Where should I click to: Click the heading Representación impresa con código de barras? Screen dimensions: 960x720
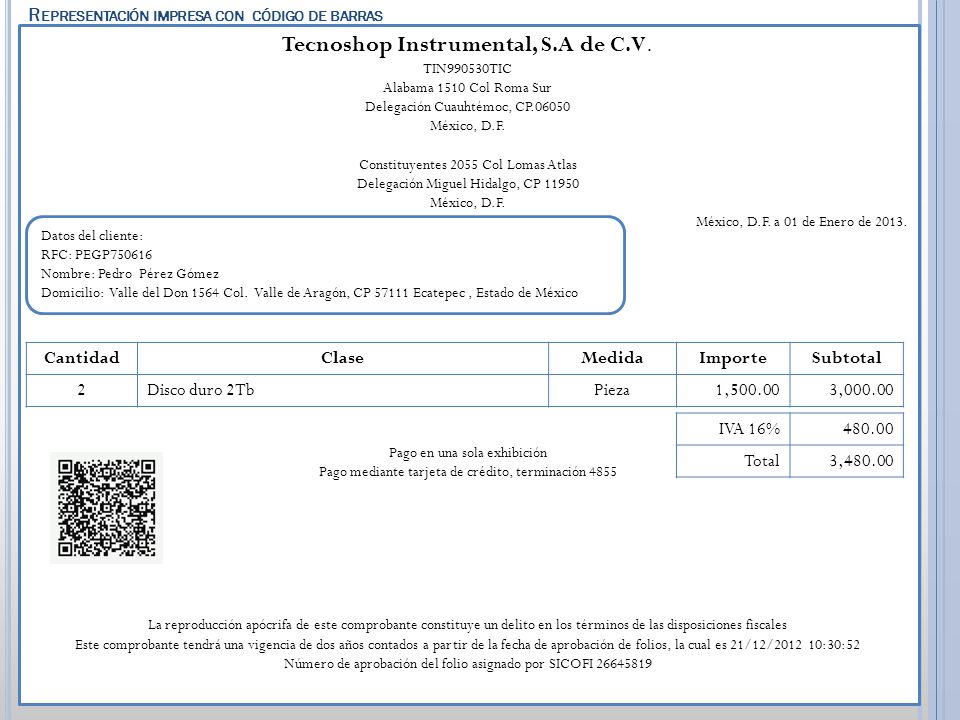coord(206,15)
